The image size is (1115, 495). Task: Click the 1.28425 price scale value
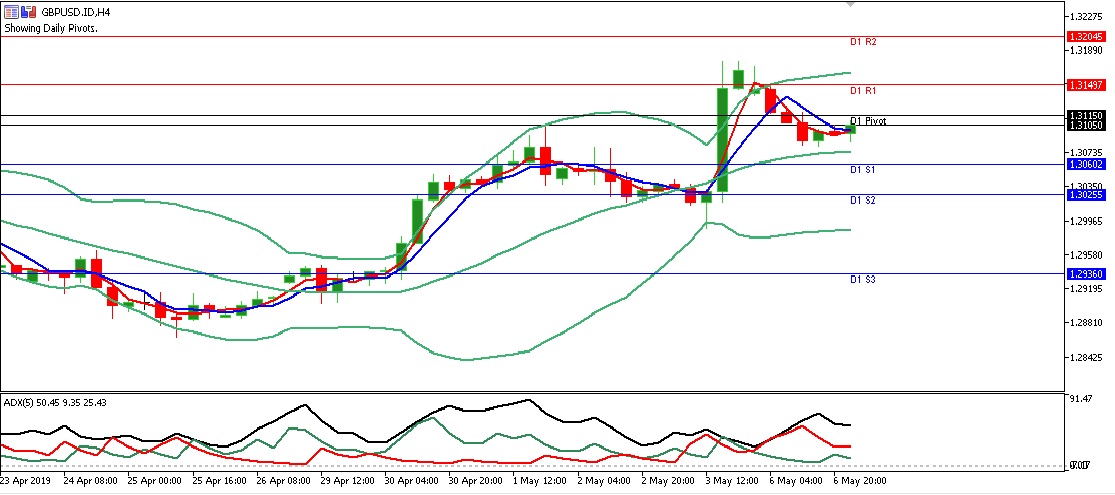click(1086, 358)
